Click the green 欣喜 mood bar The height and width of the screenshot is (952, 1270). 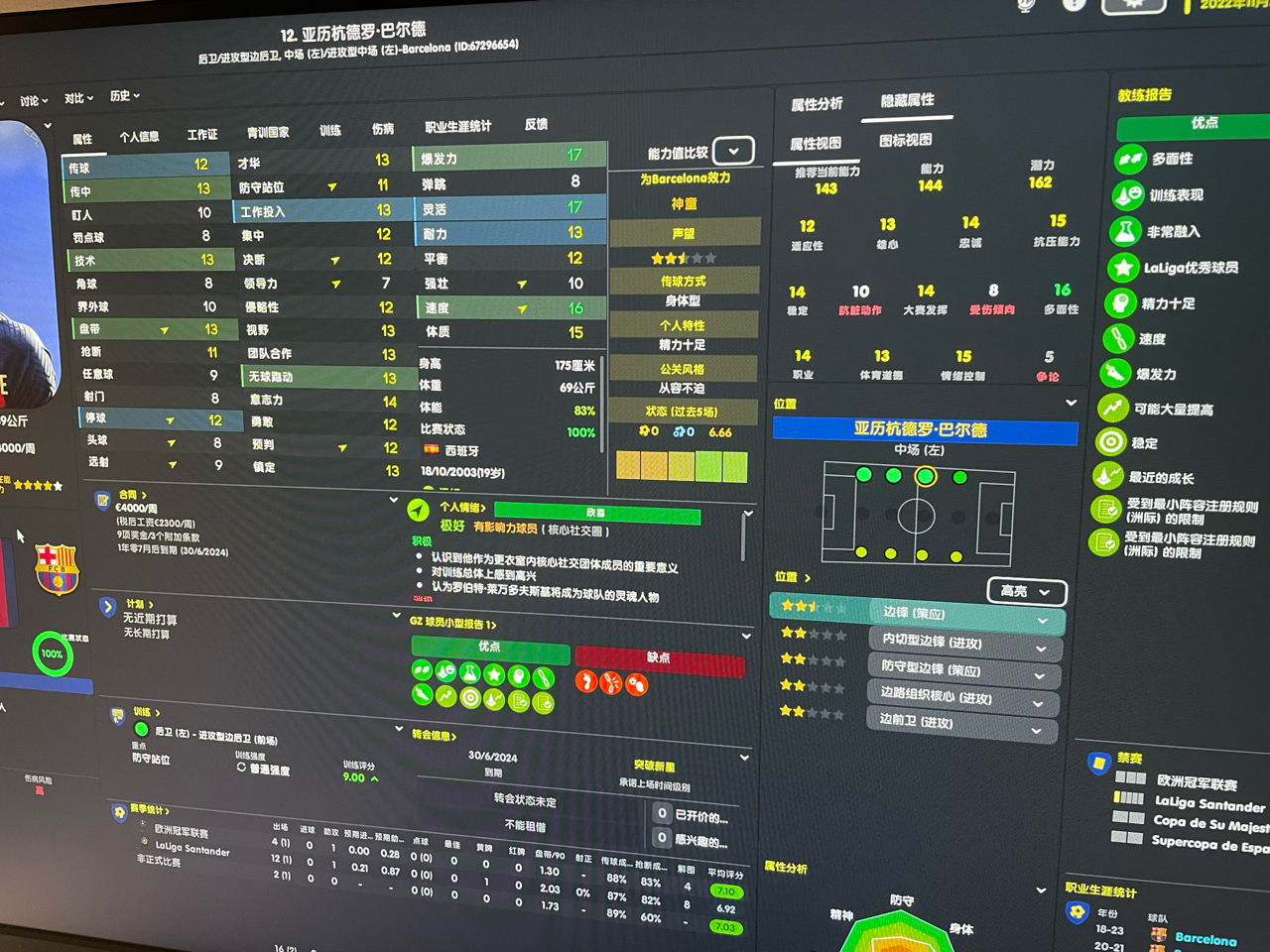597,514
